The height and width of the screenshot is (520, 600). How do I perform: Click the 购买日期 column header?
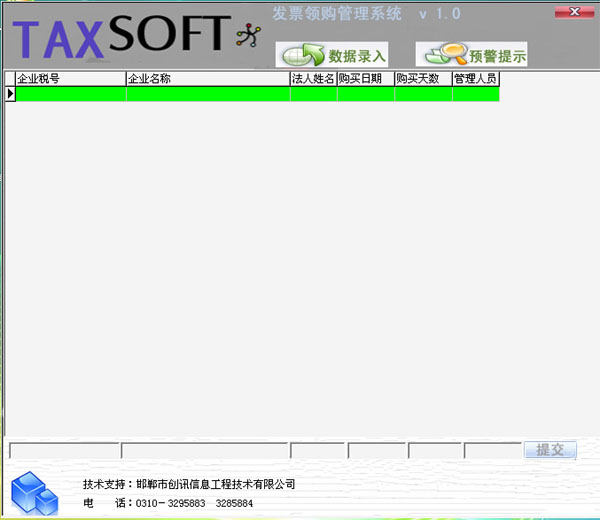click(365, 78)
